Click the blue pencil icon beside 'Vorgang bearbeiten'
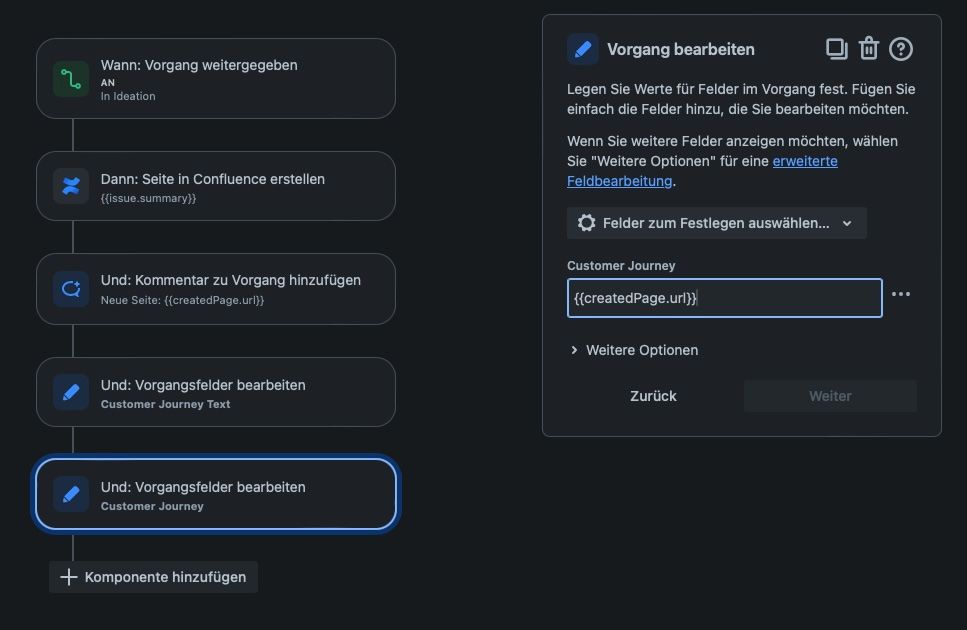Image resolution: width=967 pixels, height=630 pixels. [583, 48]
